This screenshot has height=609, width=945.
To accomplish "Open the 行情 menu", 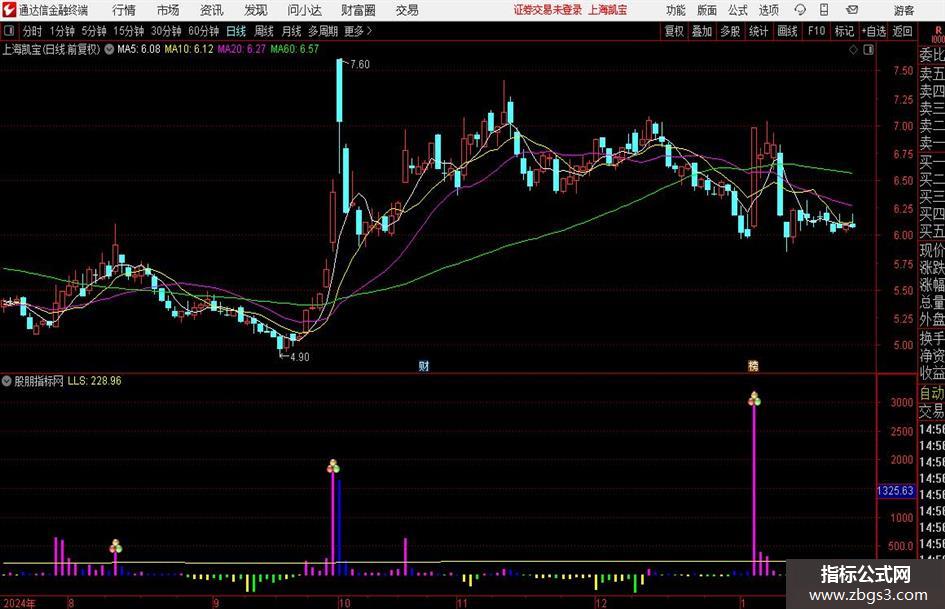I will tap(124, 10).
